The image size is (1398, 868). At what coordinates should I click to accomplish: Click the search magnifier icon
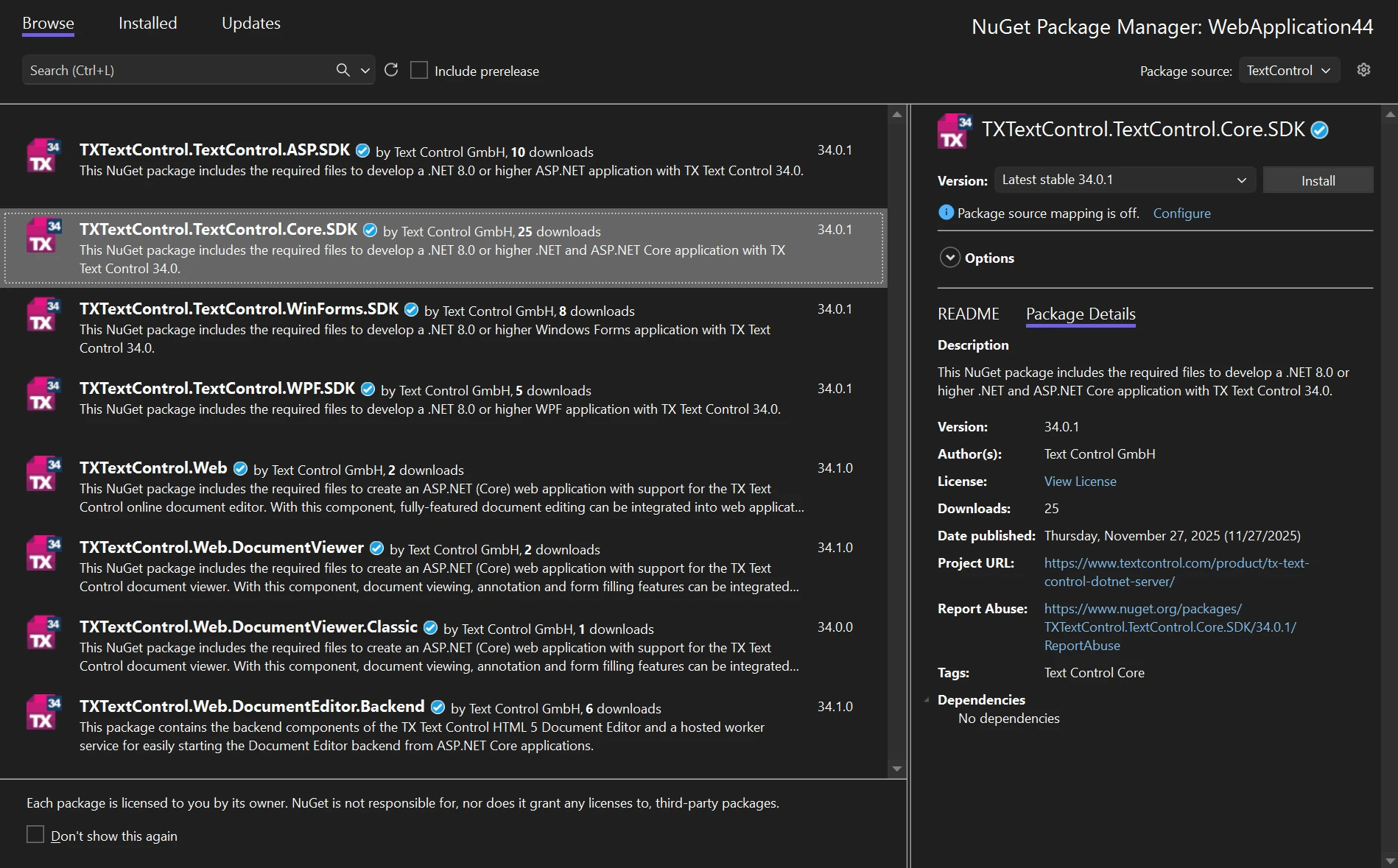[x=343, y=69]
